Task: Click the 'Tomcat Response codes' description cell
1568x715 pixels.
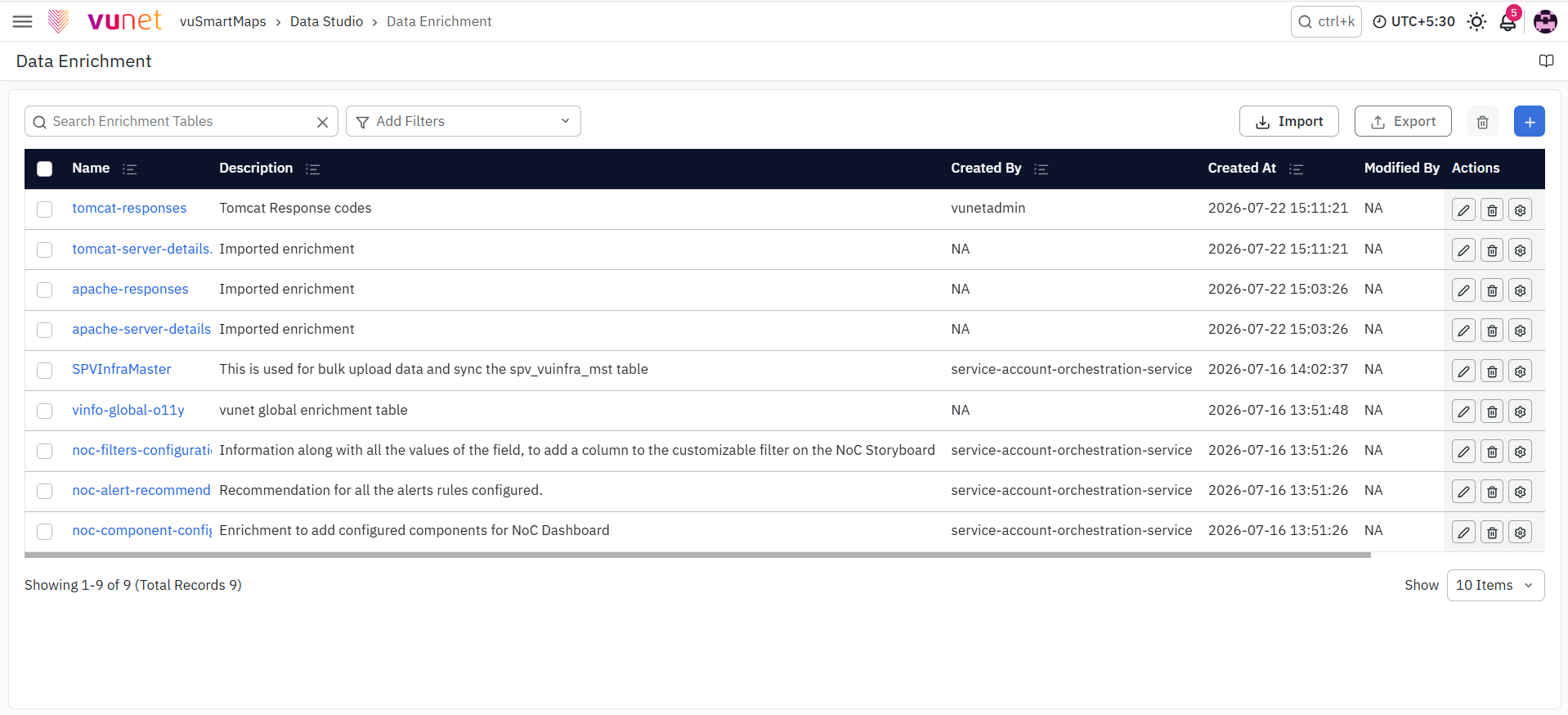Action: point(295,208)
